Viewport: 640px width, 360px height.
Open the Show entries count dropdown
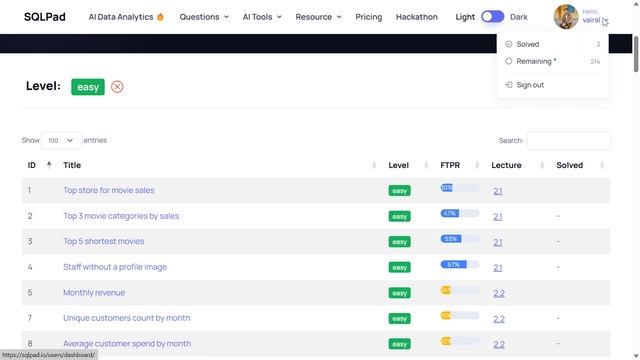click(61, 140)
